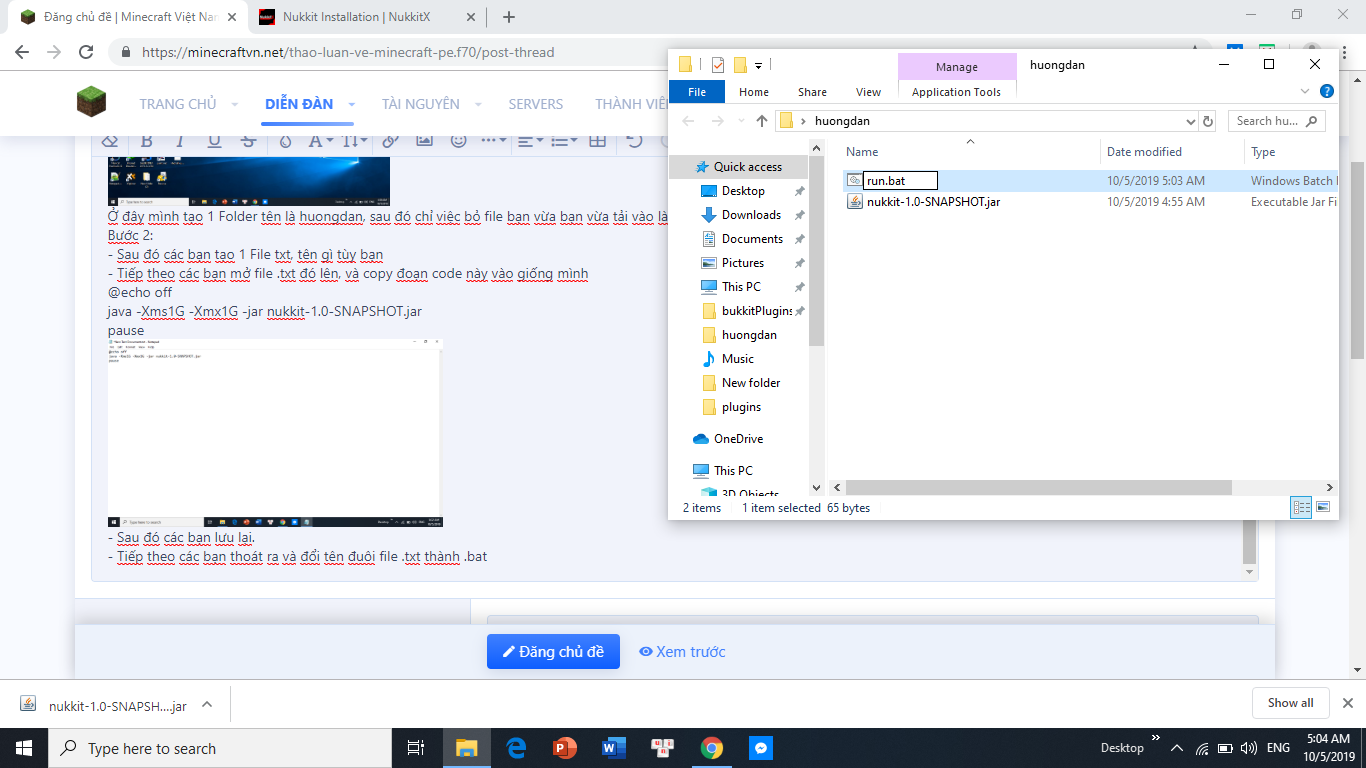
Task: Open a new Chrome tab
Action: tap(509, 17)
